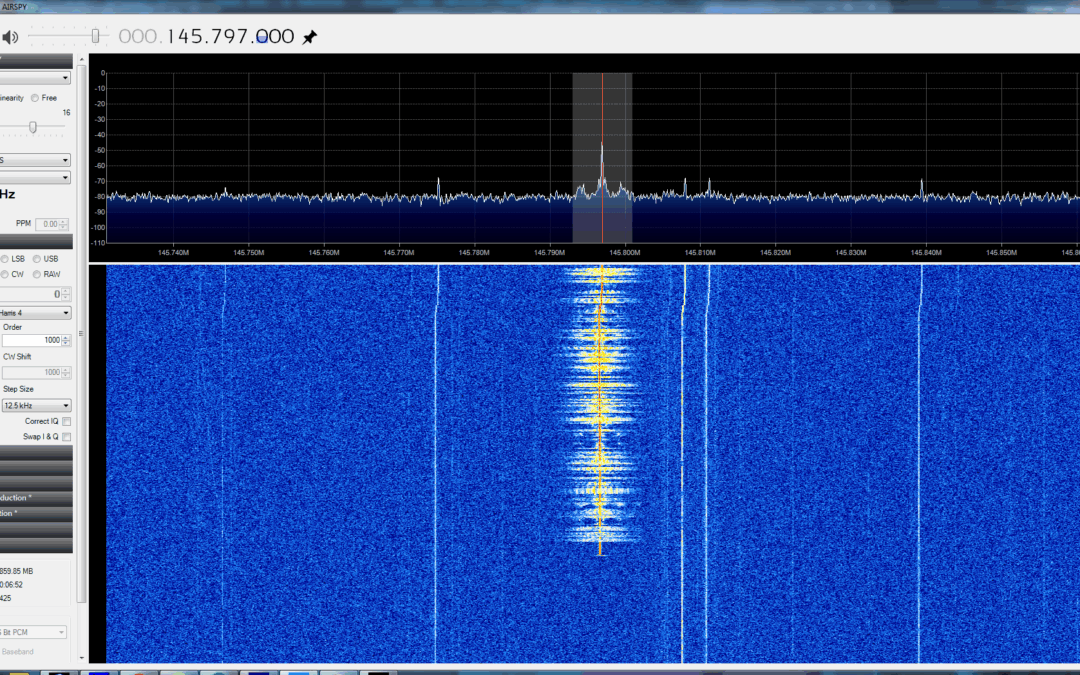Screen dimensions: 1080x675
Task: Click the 145.820M frequency axis label
Action: tap(776, 253)
